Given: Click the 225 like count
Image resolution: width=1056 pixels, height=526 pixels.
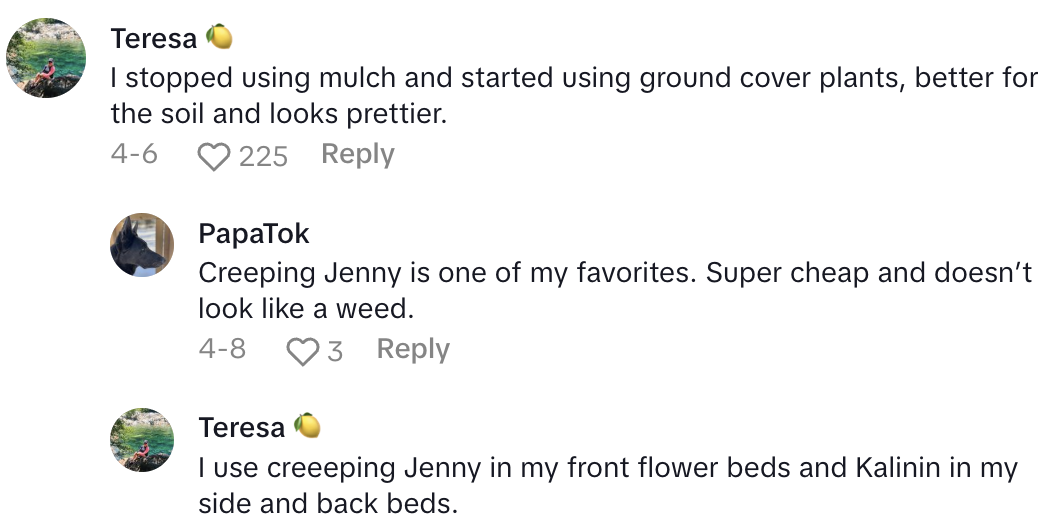Looking at the screenshot, I should 263,156.
